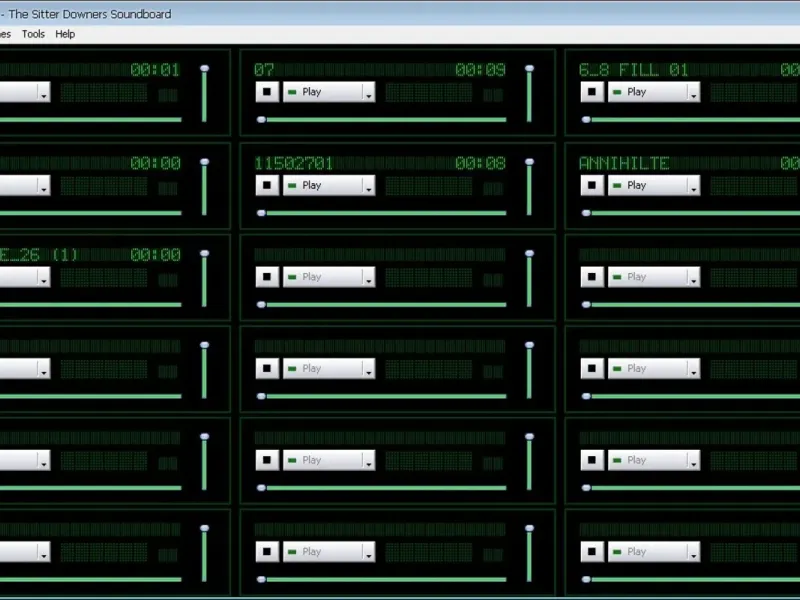This screenshot has height=600, width=800.
Task: Click volume slider knob of 07 cell
Action: [x=530, y=68]
